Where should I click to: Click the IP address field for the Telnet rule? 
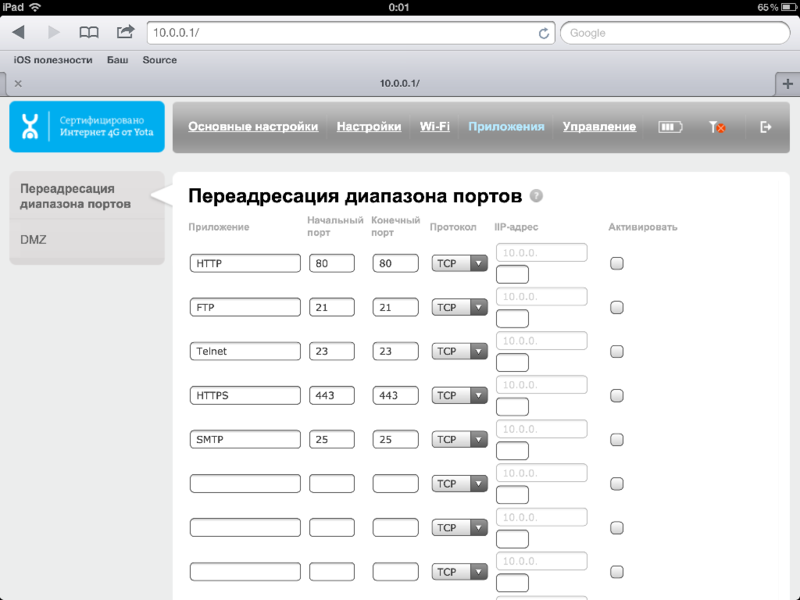click(541, 340)
